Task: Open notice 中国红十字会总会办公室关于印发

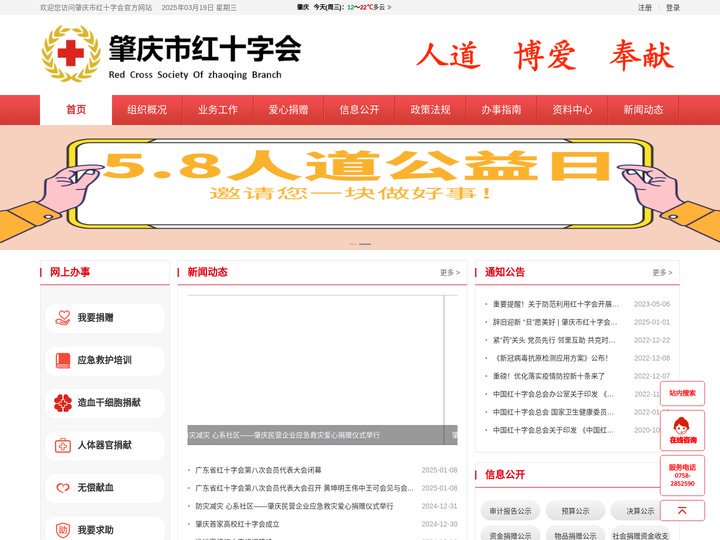Action: pos(553,394)
